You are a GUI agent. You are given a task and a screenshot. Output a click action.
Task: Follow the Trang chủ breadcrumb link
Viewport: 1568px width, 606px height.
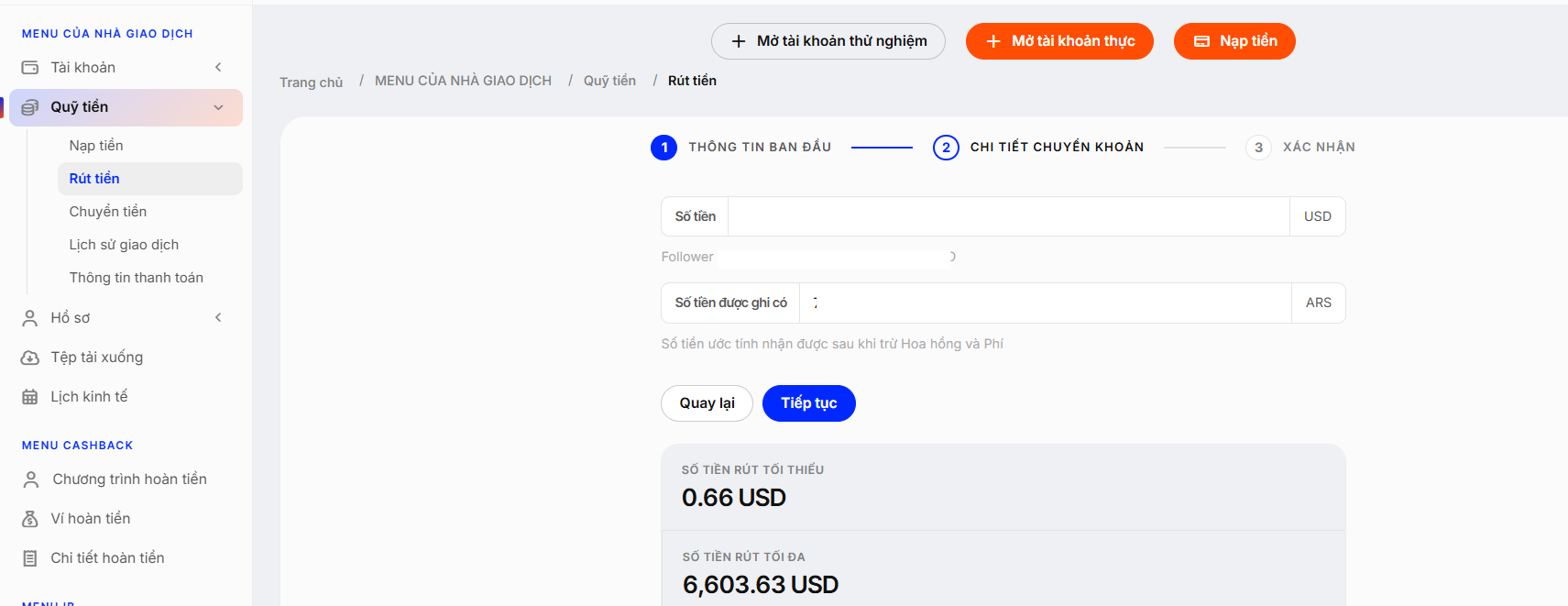(x=312, y=83)
